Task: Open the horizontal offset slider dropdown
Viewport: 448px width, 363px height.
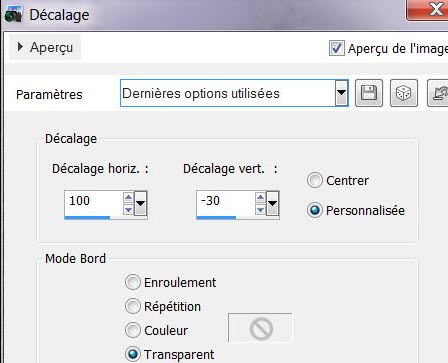Action: click(140, 203)
